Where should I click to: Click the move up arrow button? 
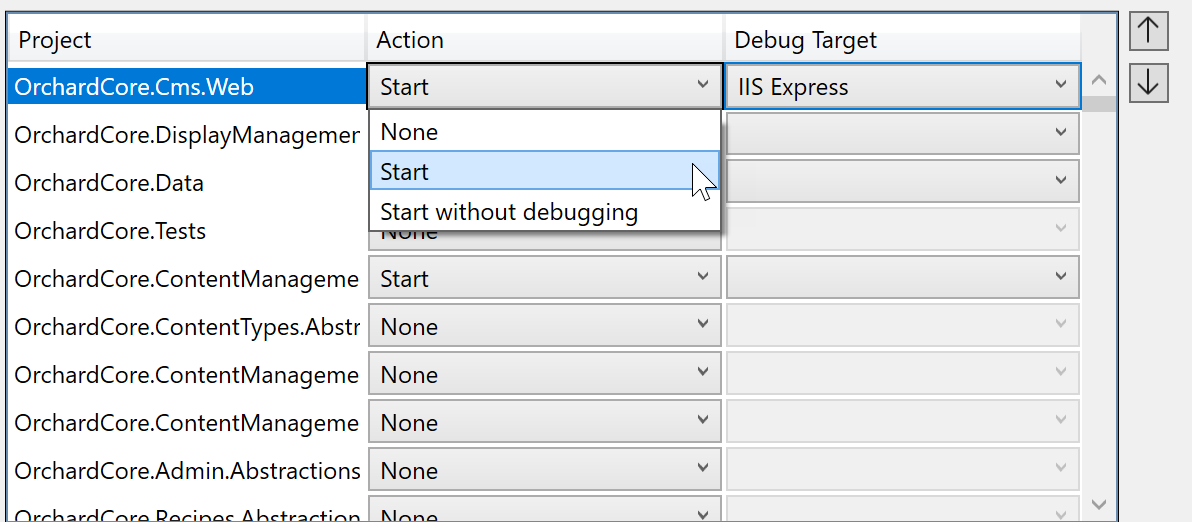coord(1148,31)
